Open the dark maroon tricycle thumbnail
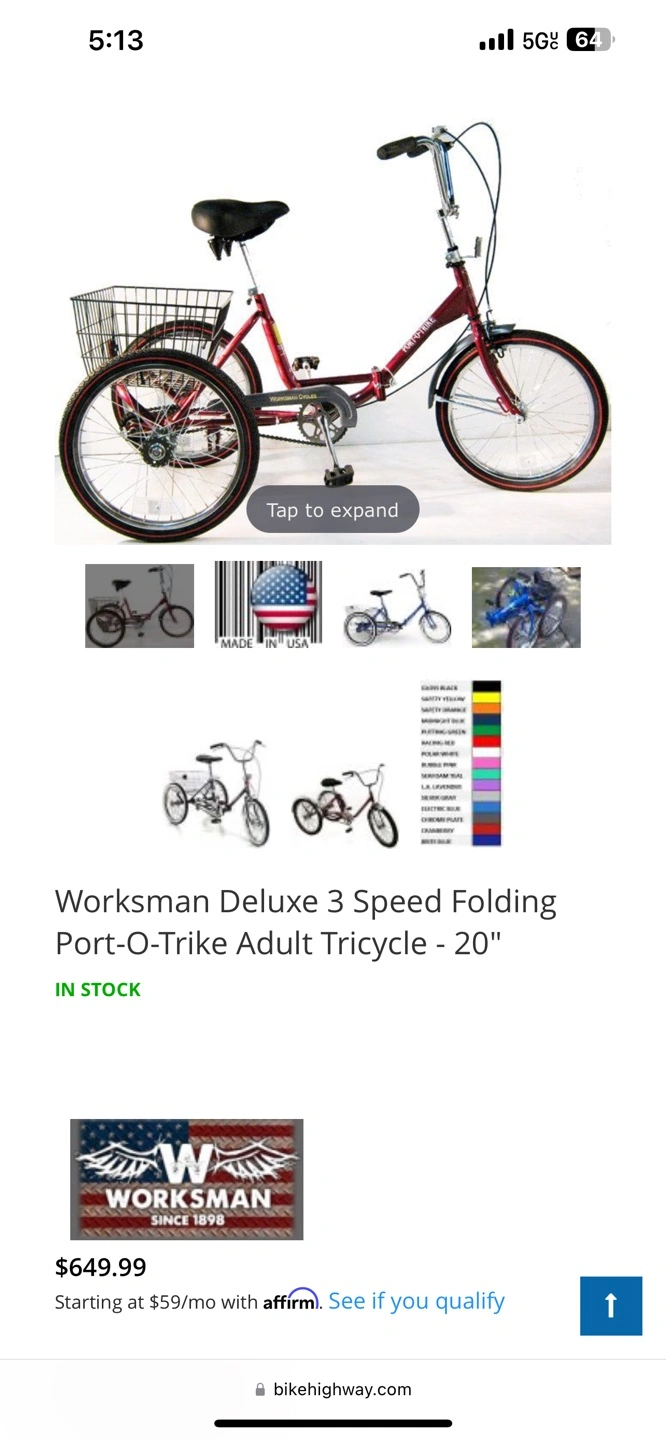This screenshot has width=666, height=1440. 345,805
